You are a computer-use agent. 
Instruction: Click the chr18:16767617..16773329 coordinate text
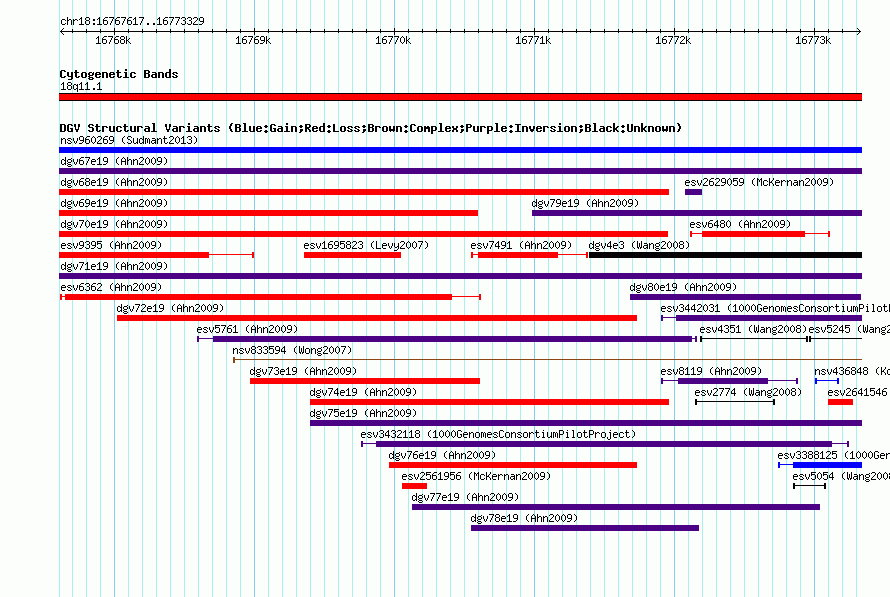click(132, 21)
